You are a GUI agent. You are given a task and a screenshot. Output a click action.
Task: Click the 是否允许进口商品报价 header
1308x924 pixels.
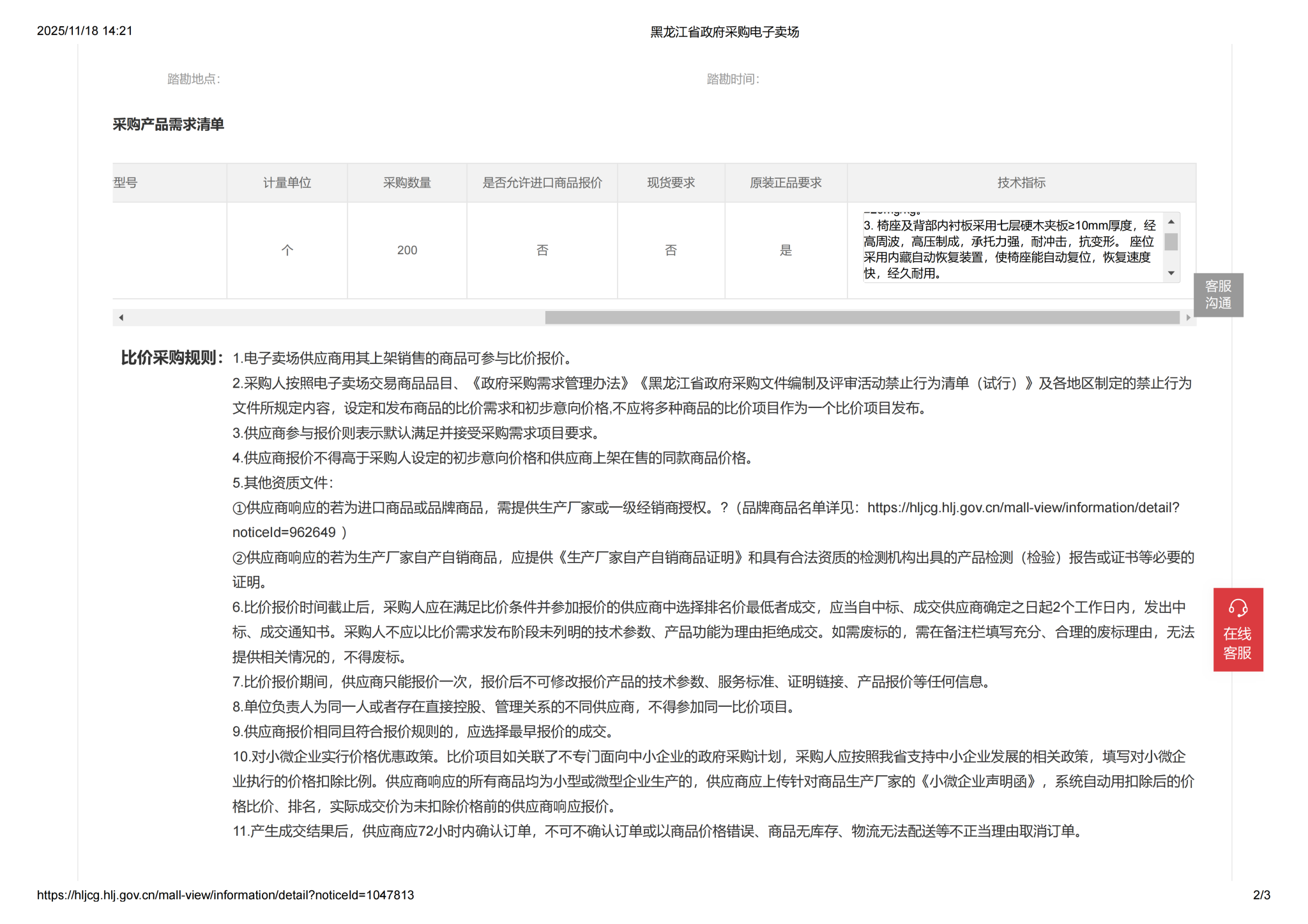[542, 183]
